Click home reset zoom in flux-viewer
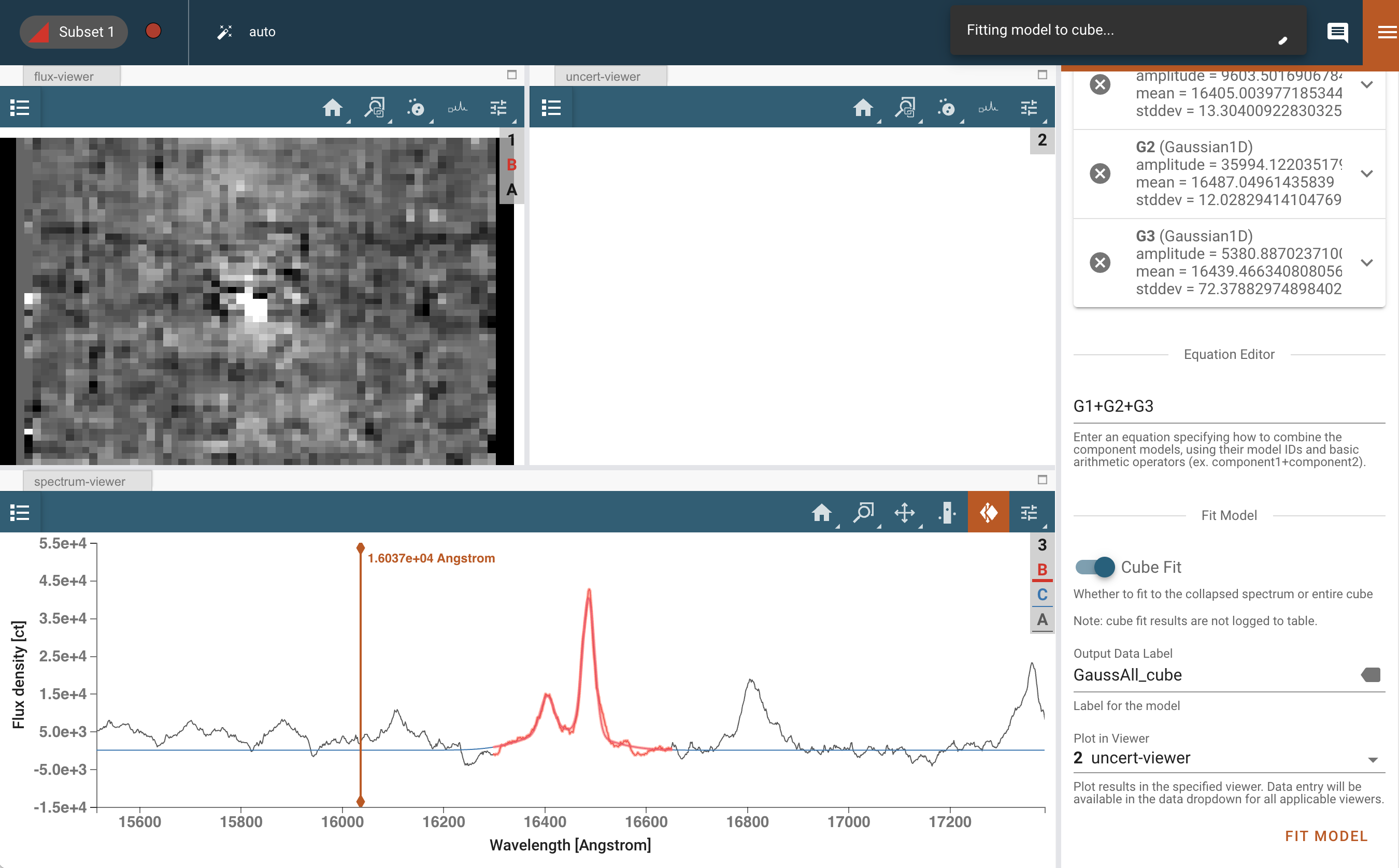 pos(332,107)
